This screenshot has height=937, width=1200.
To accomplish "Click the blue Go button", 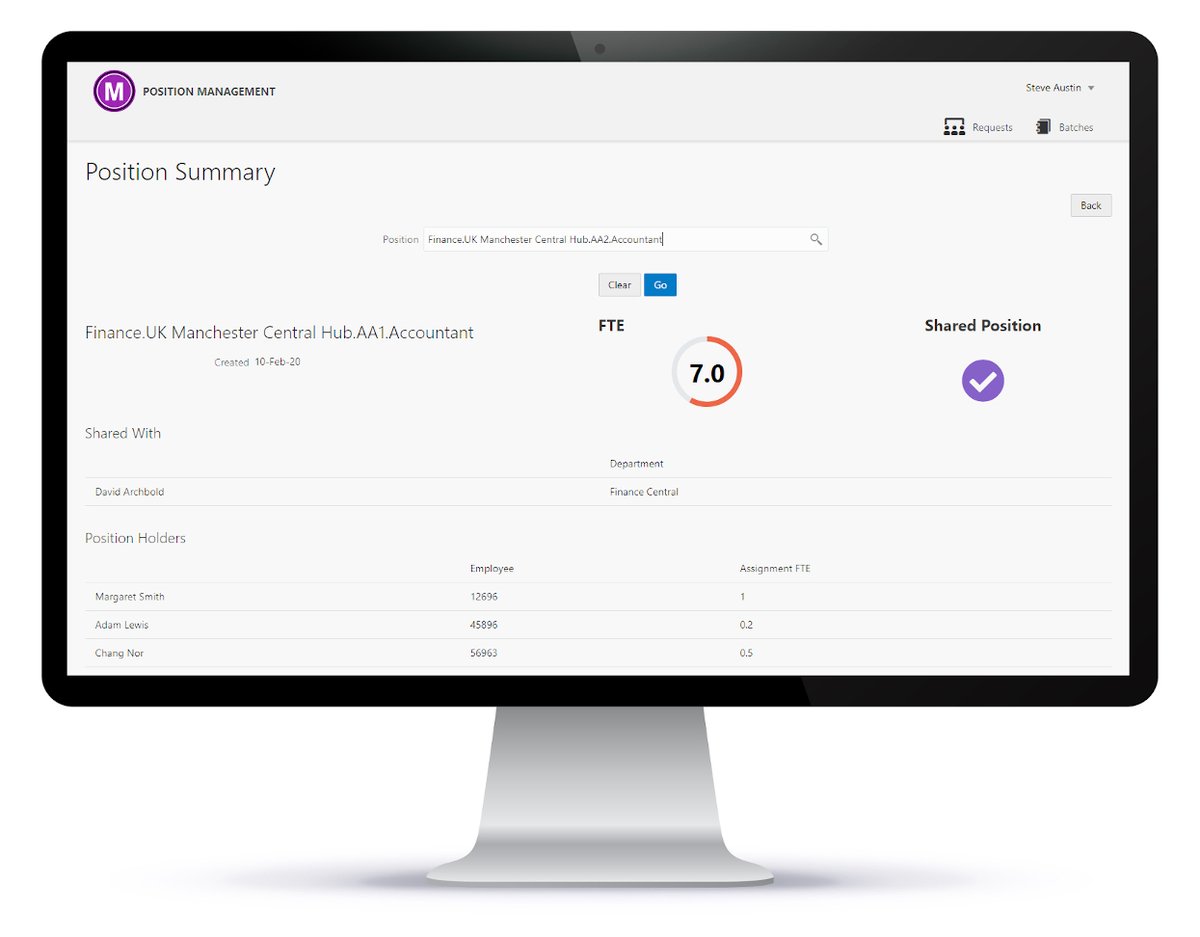I will coord(660,285).
